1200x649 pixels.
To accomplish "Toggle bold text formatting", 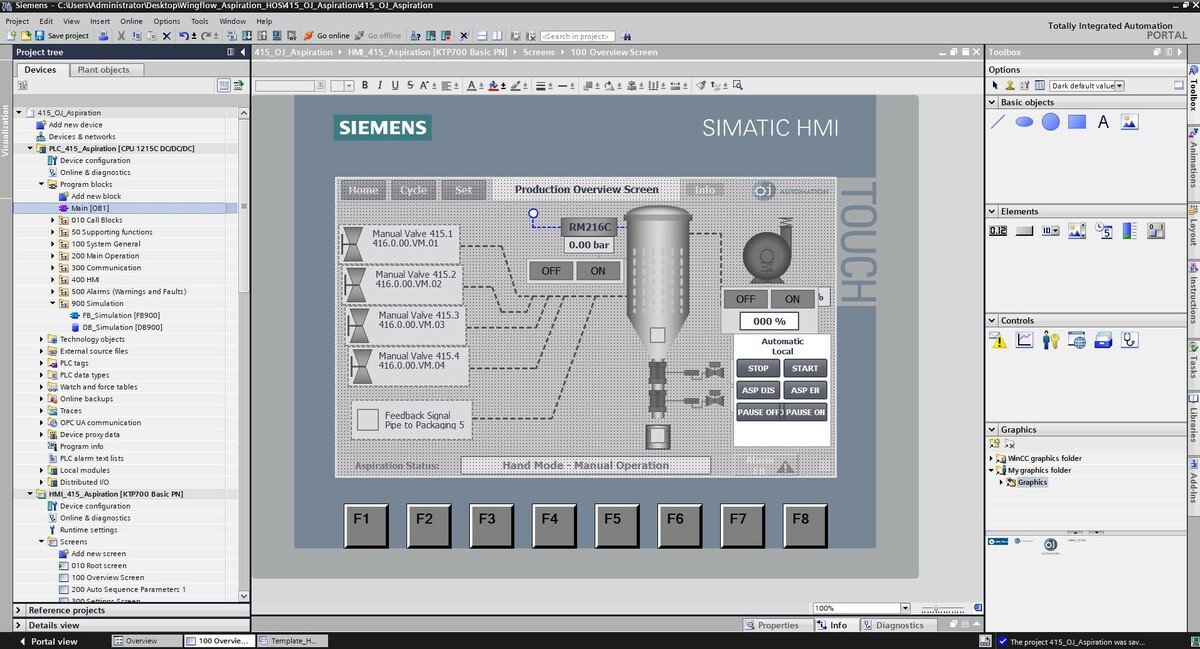I will (x=365, y=86).
